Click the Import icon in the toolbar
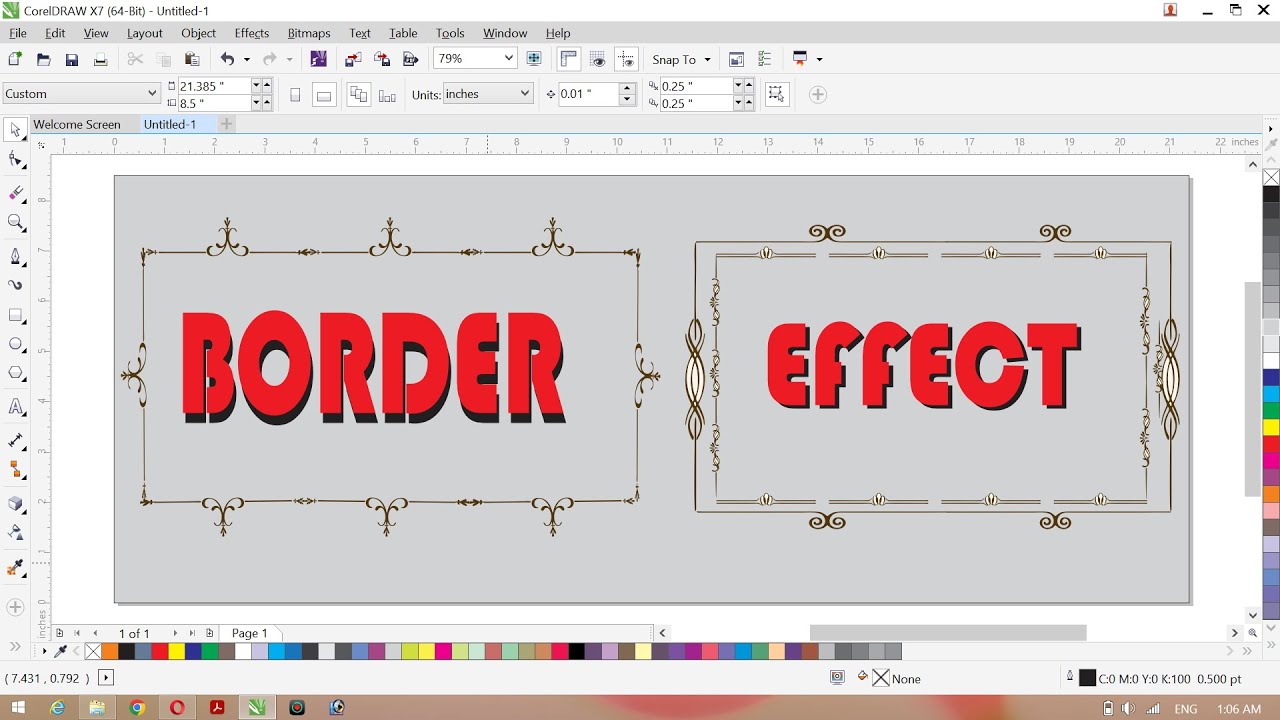Image resolution: width=1280 pixels, height=720 pixels. pyautogui.click(x=353, y=60)
